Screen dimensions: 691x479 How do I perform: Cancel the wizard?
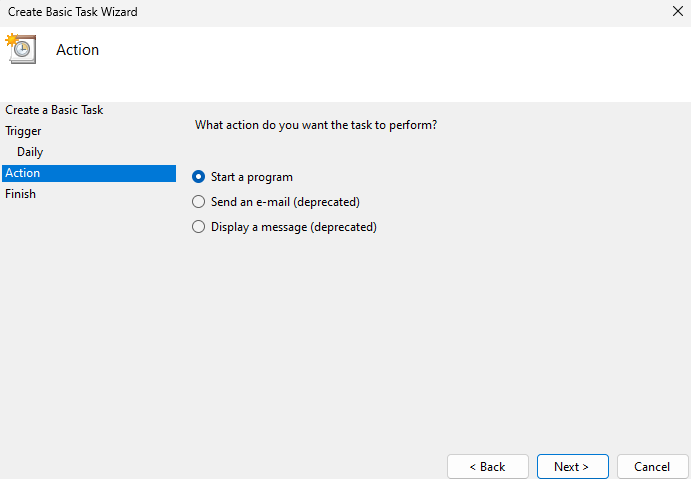point(652,467)
